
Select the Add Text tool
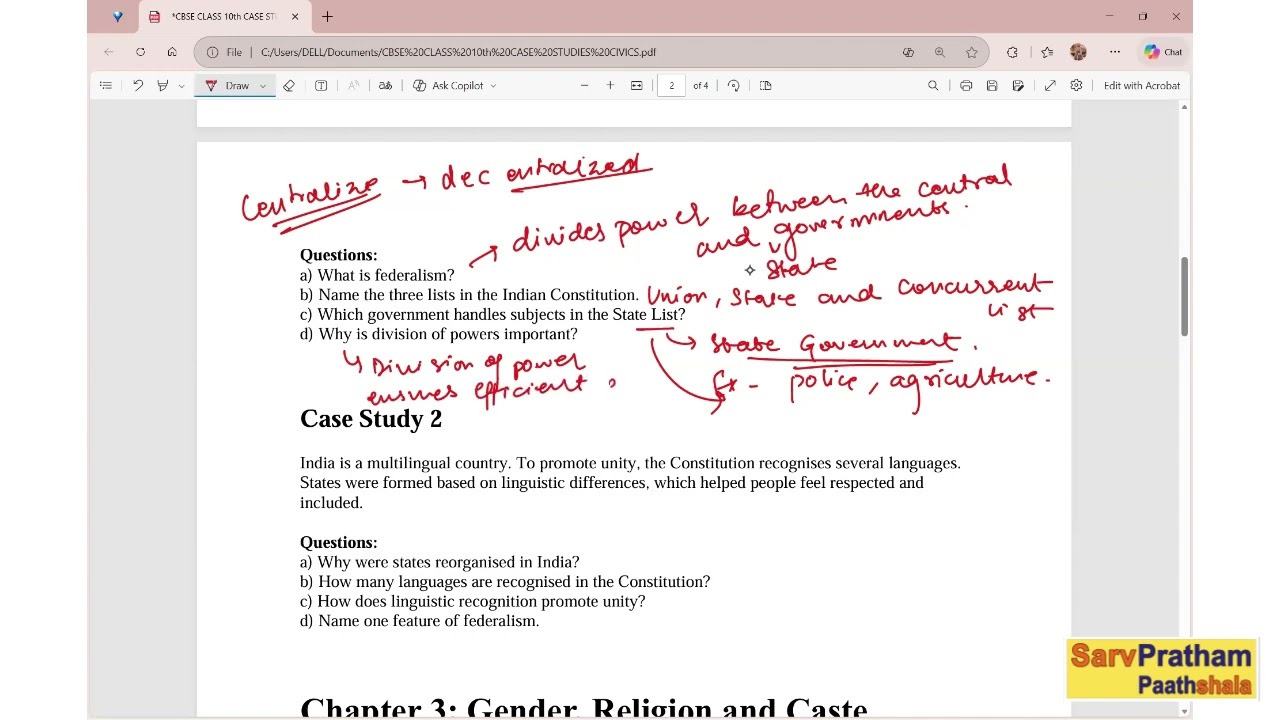321,86
